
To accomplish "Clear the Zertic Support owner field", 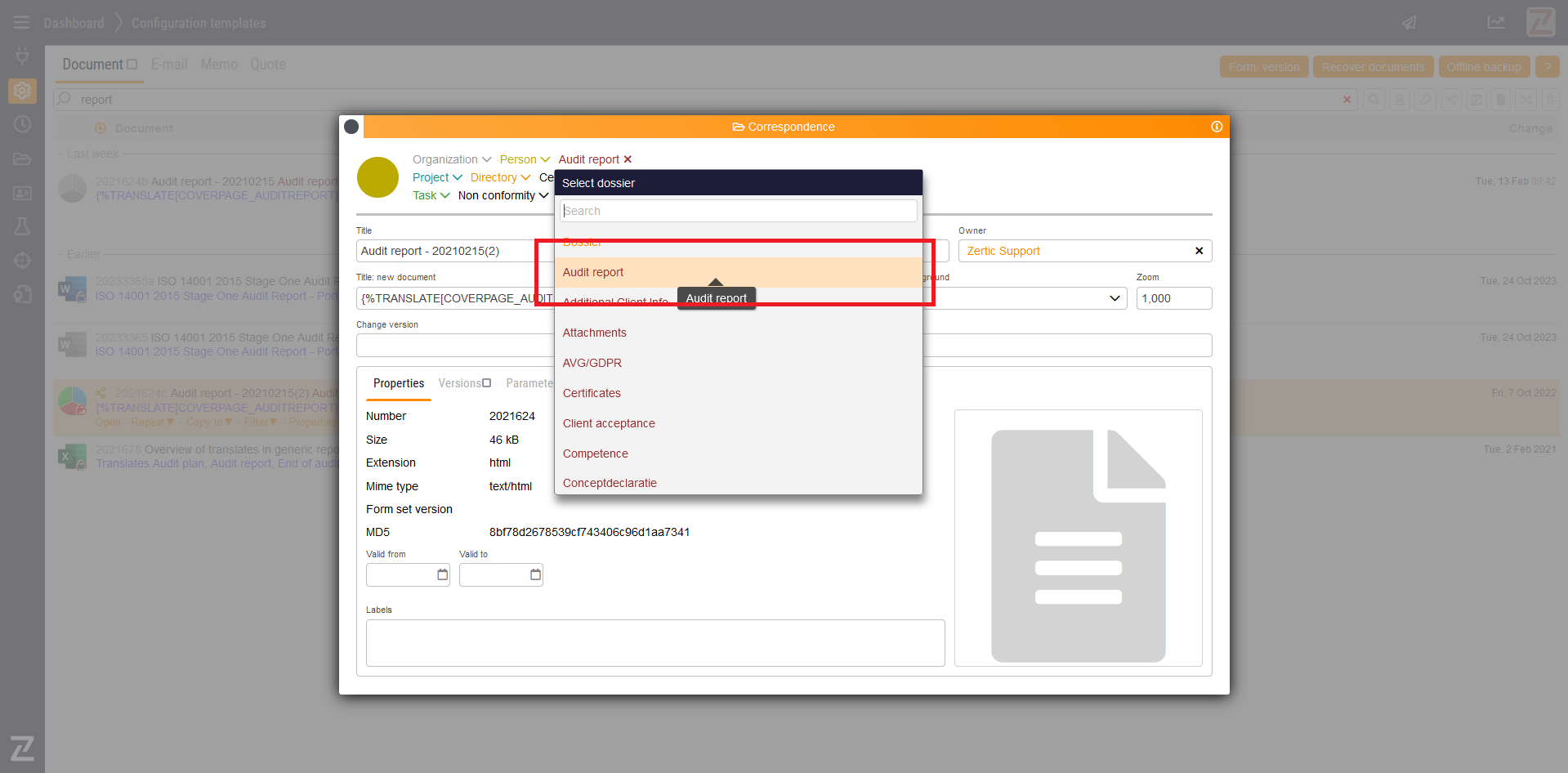I will coord(1199,251).
